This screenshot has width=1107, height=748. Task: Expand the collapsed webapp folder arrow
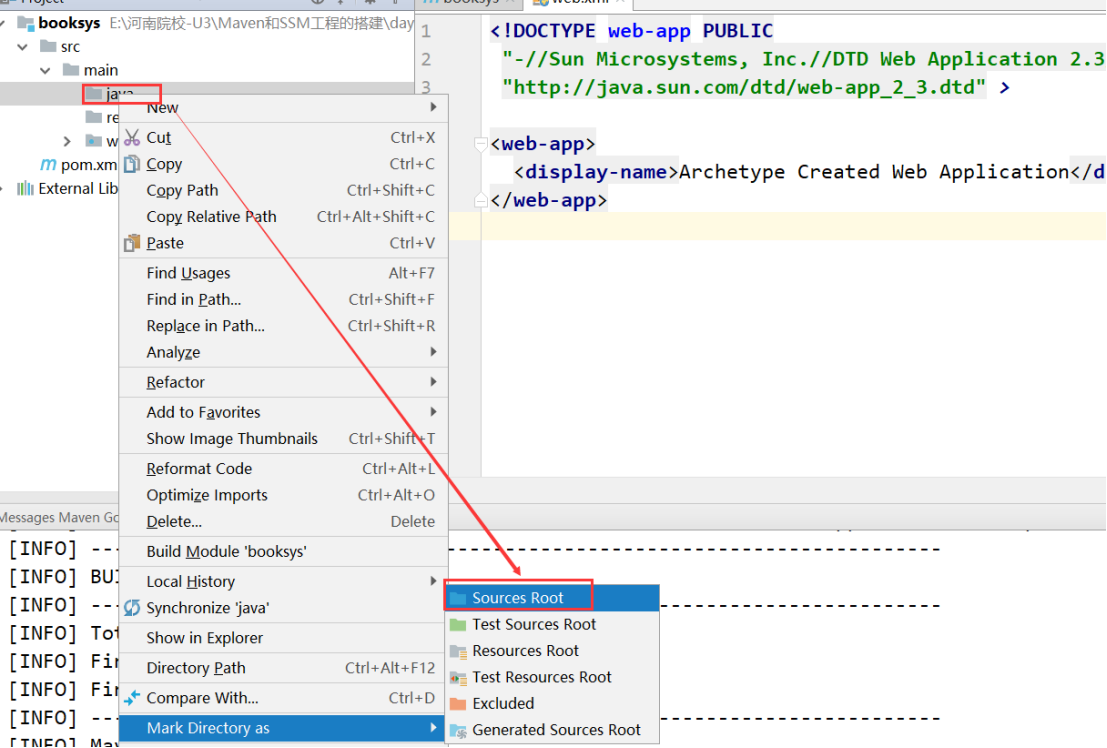[67, 141]
